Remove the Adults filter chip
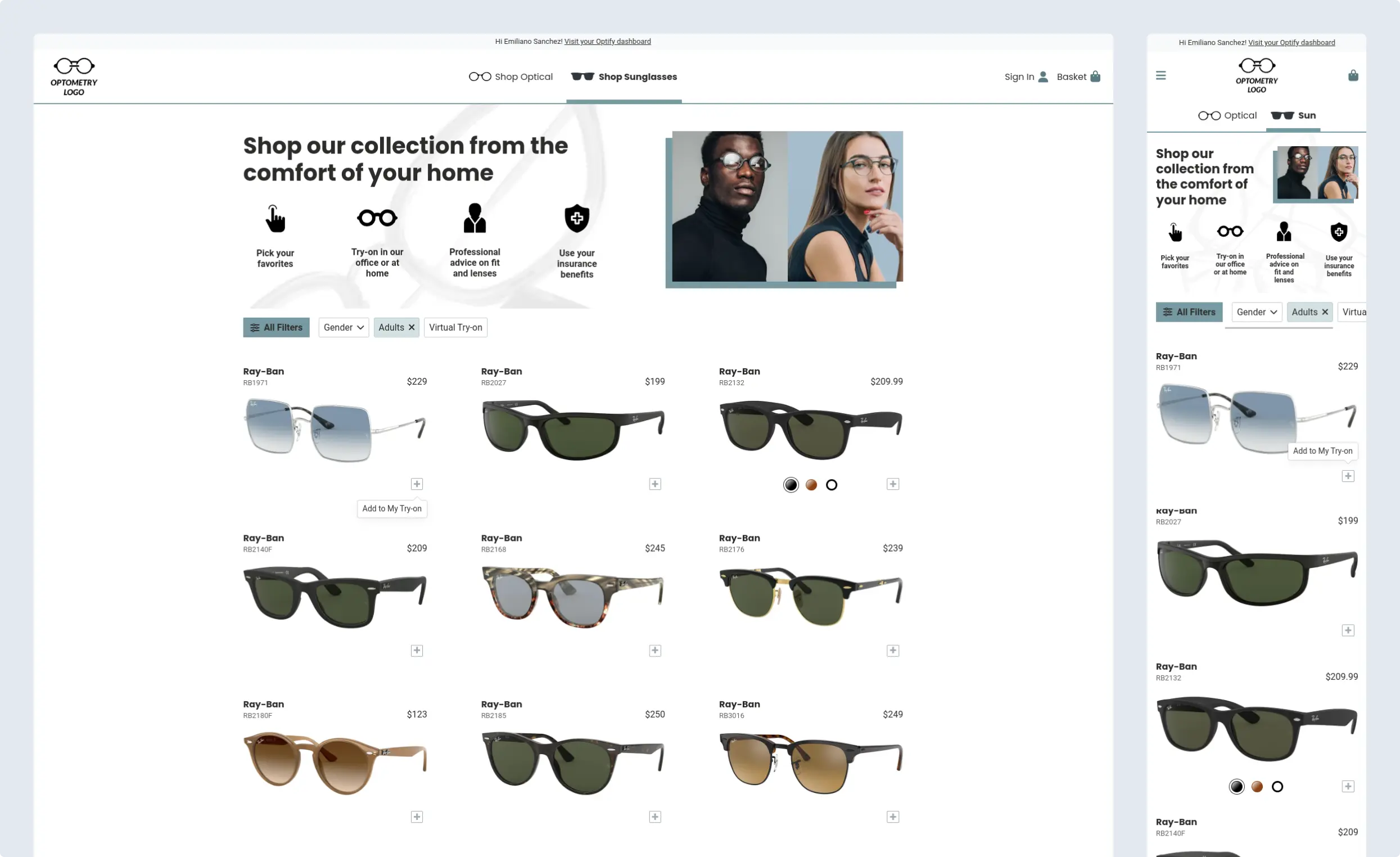 tap(410, 327)
